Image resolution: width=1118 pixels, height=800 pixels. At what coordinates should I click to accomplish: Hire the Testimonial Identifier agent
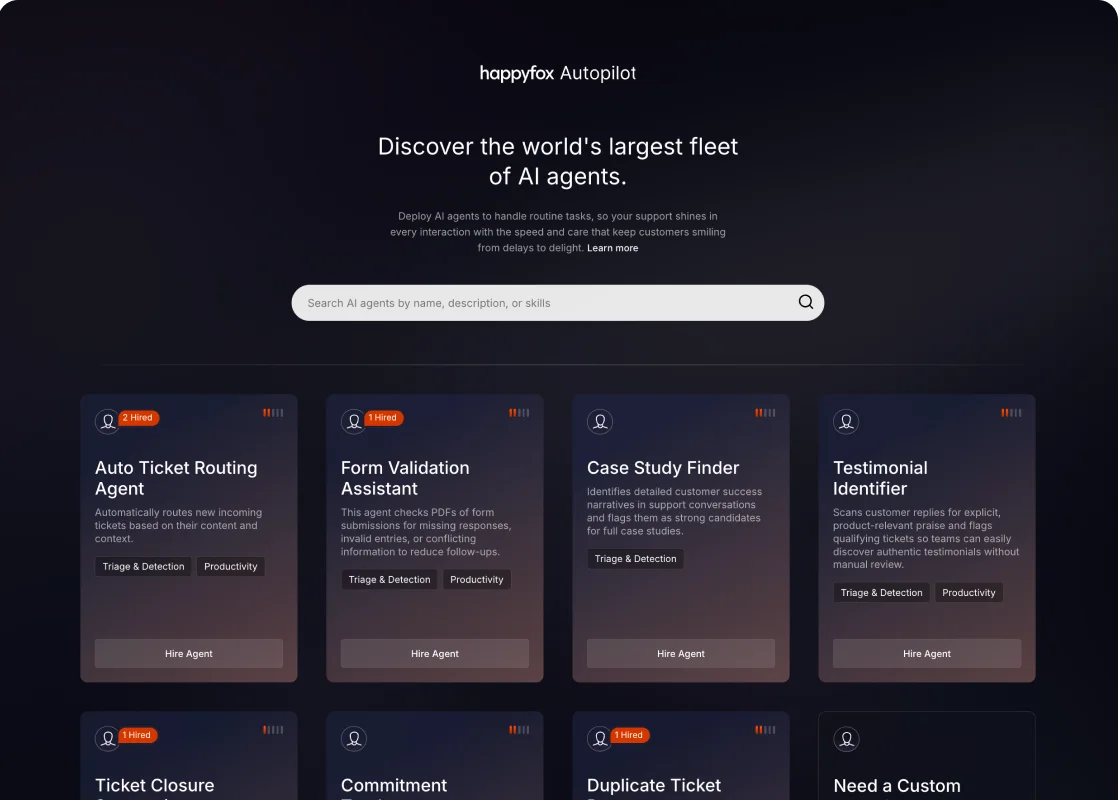click(x=927, y=654)
